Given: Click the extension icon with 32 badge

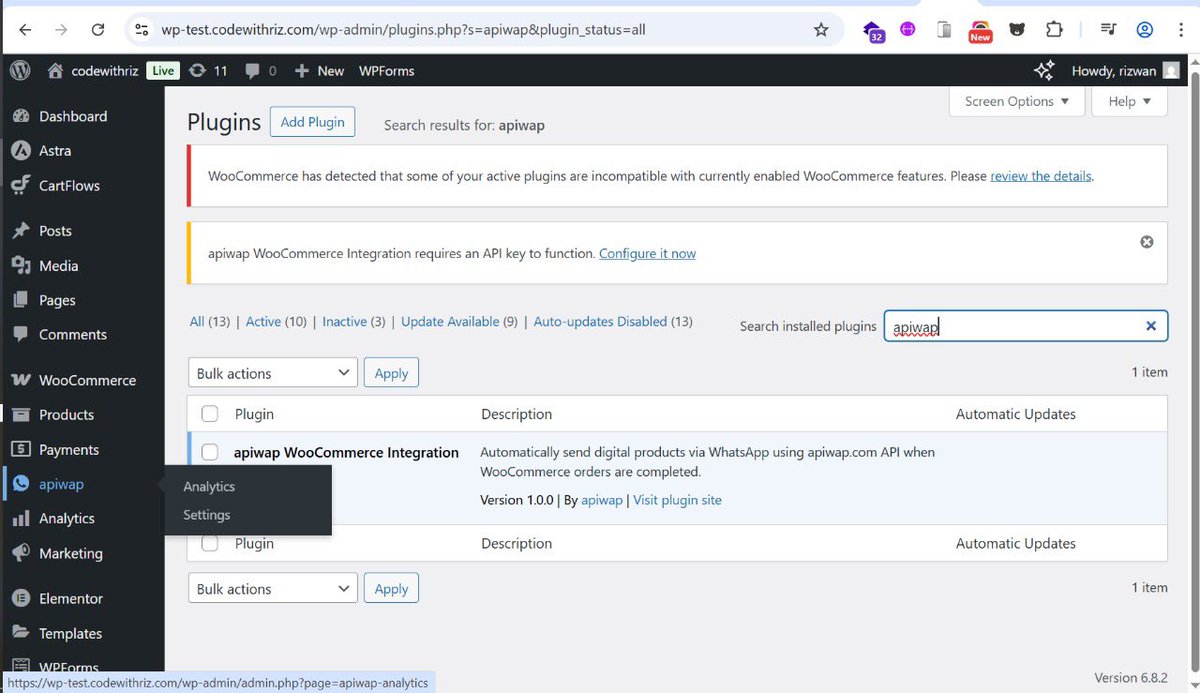Looking at the screenshot, I should tap(873, 31).
